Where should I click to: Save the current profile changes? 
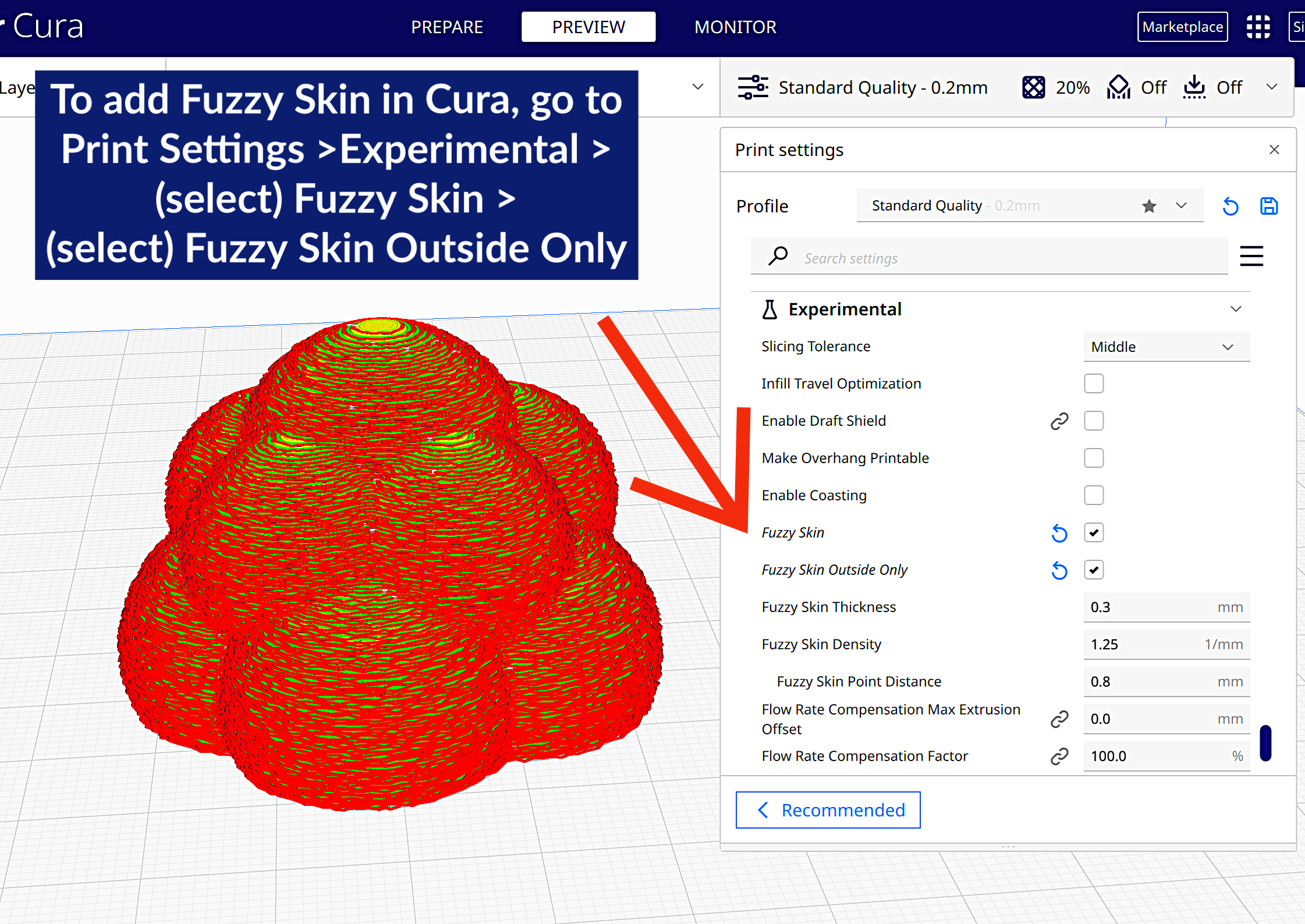tap(1269, 206)
